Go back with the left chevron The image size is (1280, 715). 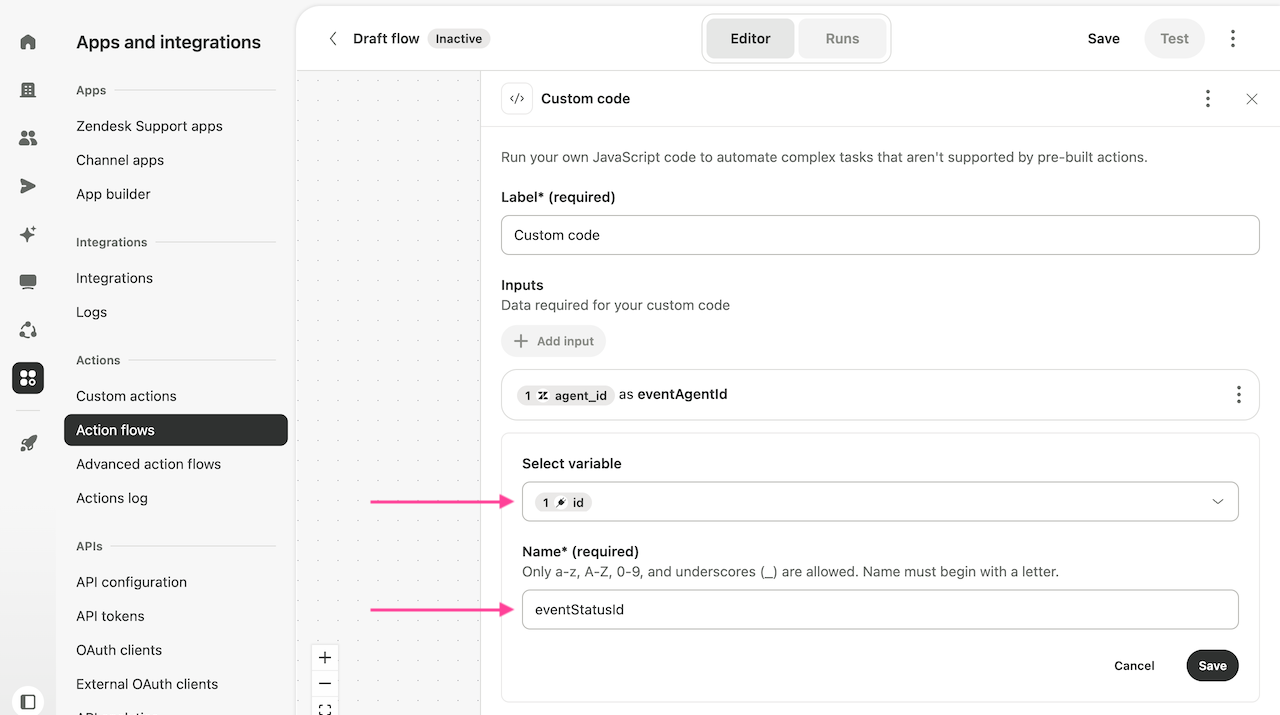pyautogui.click(x=333, y=39)
